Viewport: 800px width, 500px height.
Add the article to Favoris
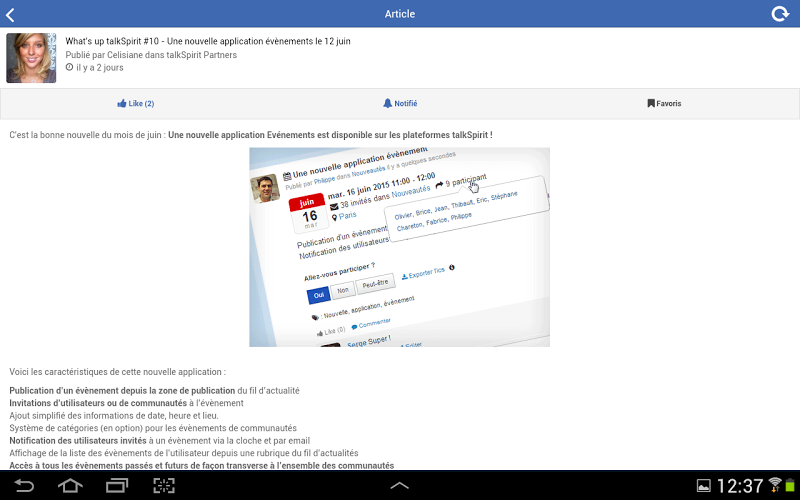click(x=664, y=104)
